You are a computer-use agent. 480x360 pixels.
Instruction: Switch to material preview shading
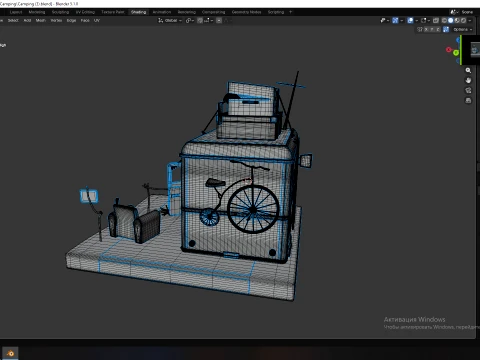click(x=457, y=20)
